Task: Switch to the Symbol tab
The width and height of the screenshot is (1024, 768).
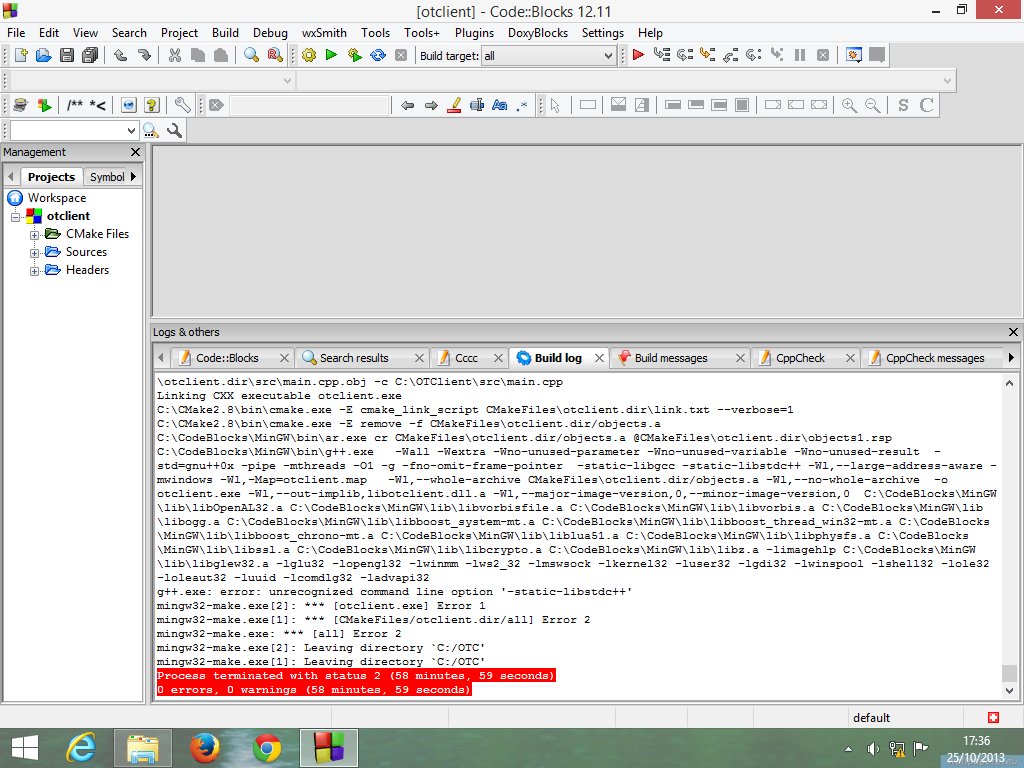Action: [106, 177]
